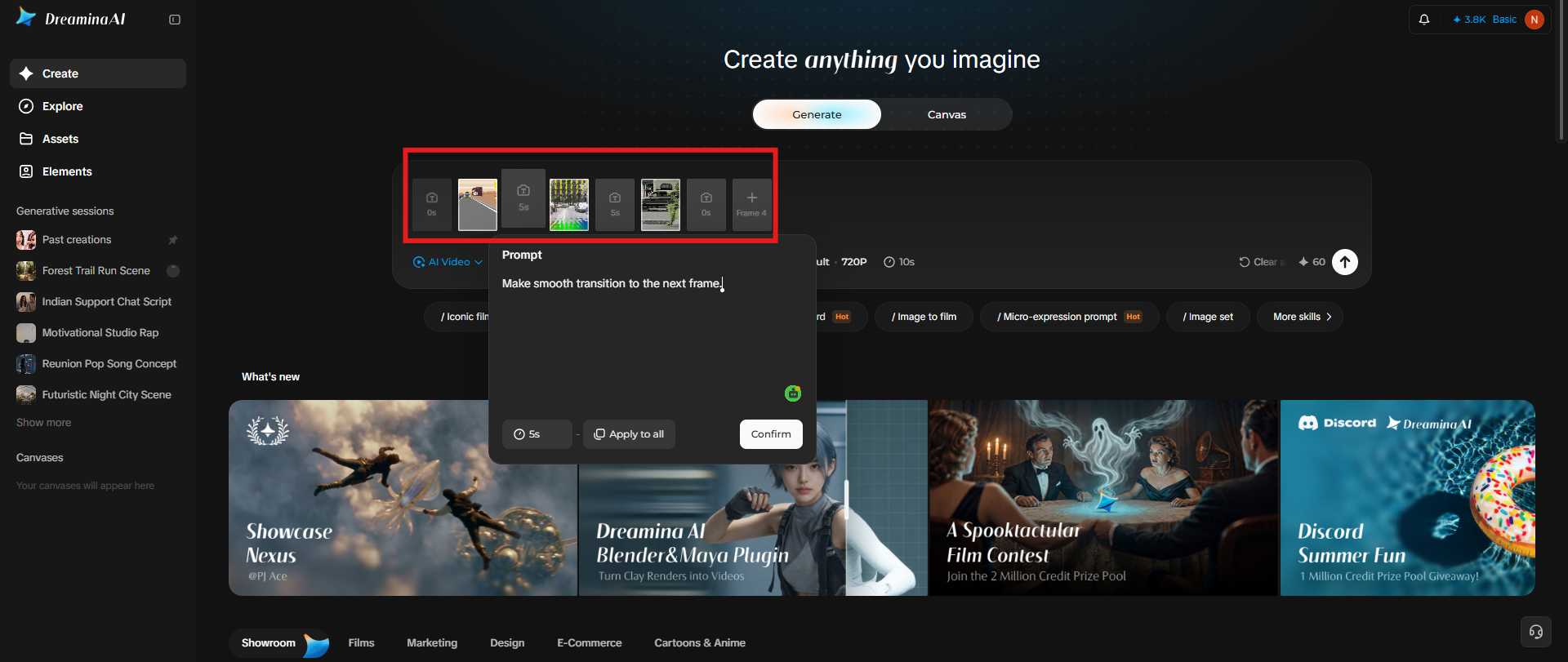Click the Clear all reset button
This screenshot has width=1568, height=662.
(x=1262, y=262)
